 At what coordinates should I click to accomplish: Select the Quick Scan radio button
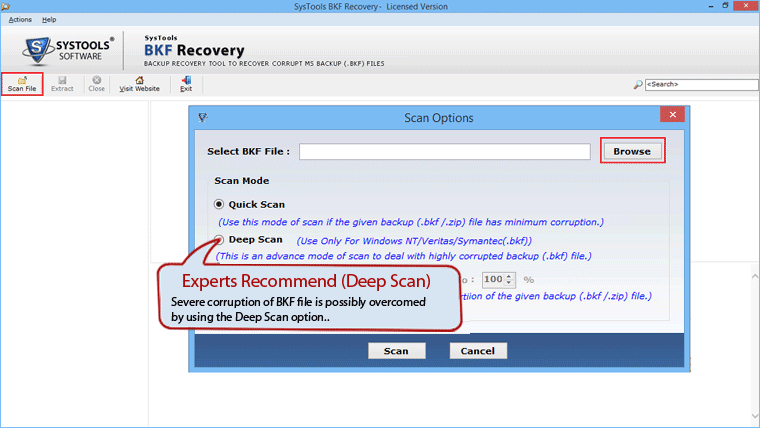coord(219,204)
